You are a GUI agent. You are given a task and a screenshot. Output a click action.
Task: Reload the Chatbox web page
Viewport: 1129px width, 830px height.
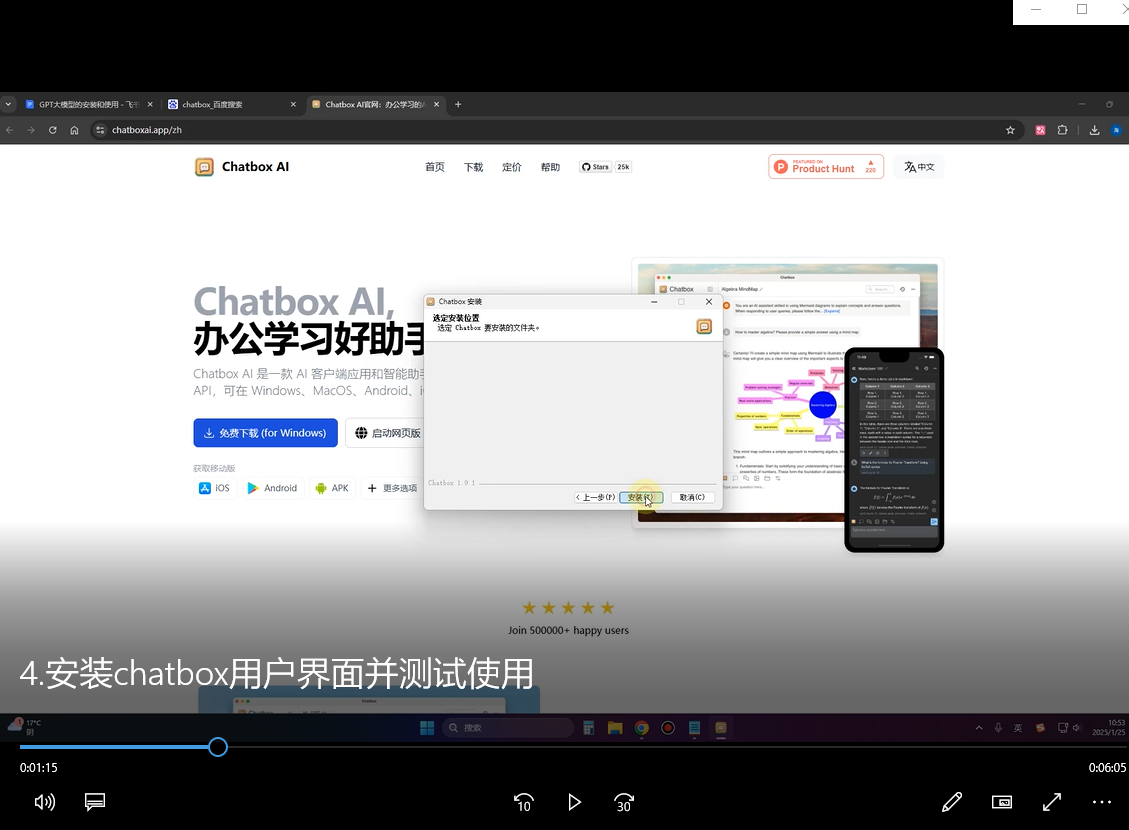click(x=53, y=130)
